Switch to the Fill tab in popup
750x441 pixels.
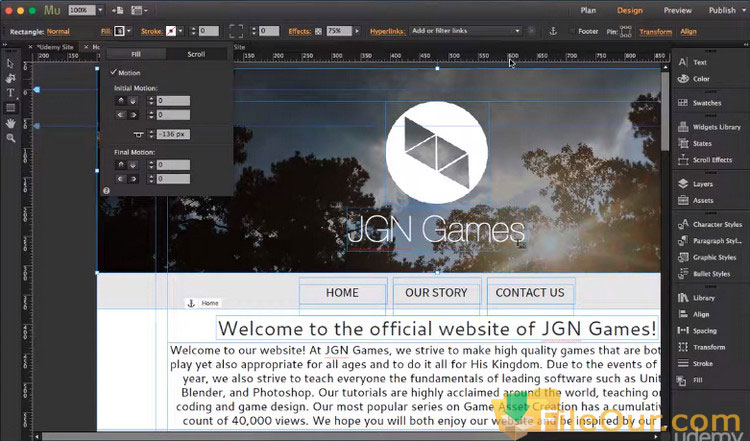tap(136, 54)
